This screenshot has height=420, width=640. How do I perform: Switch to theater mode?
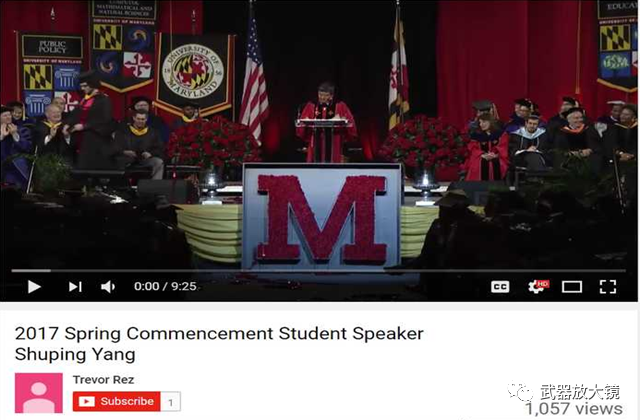coord(572,287)
